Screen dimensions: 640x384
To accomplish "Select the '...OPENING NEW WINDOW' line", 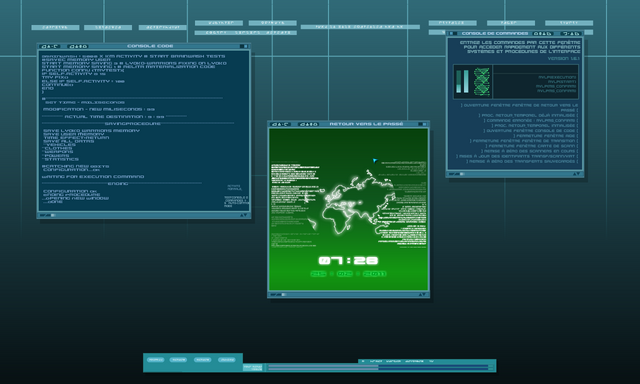I will (76, 198).
